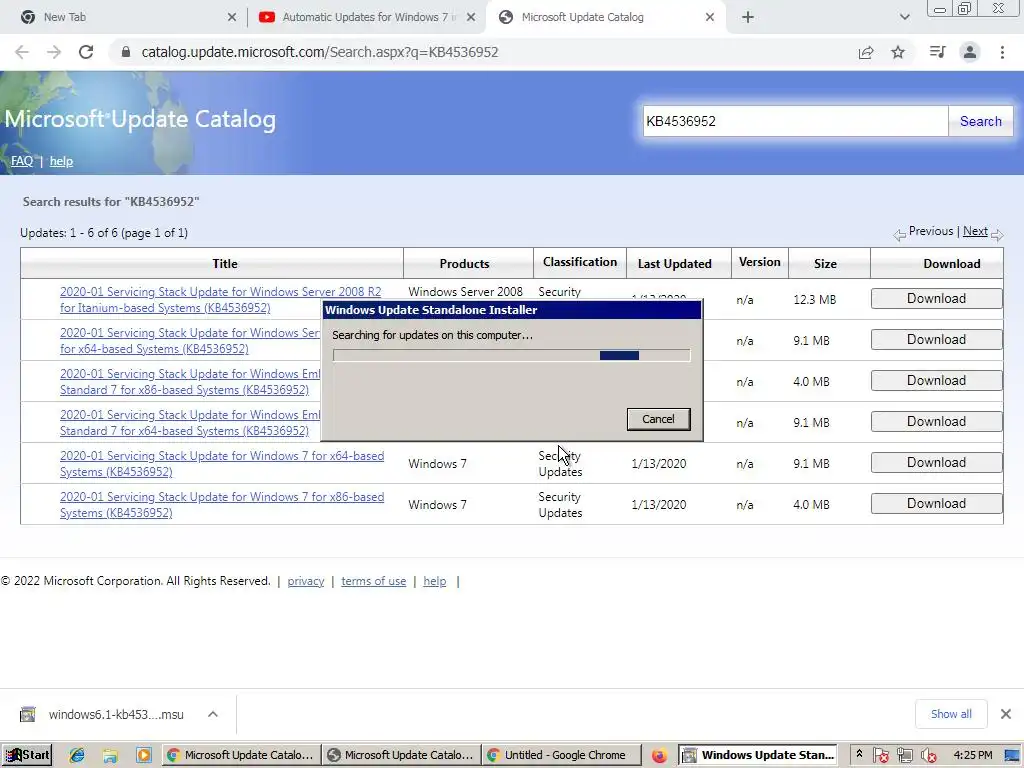Open the help link under the catalog title

(61, 161)
